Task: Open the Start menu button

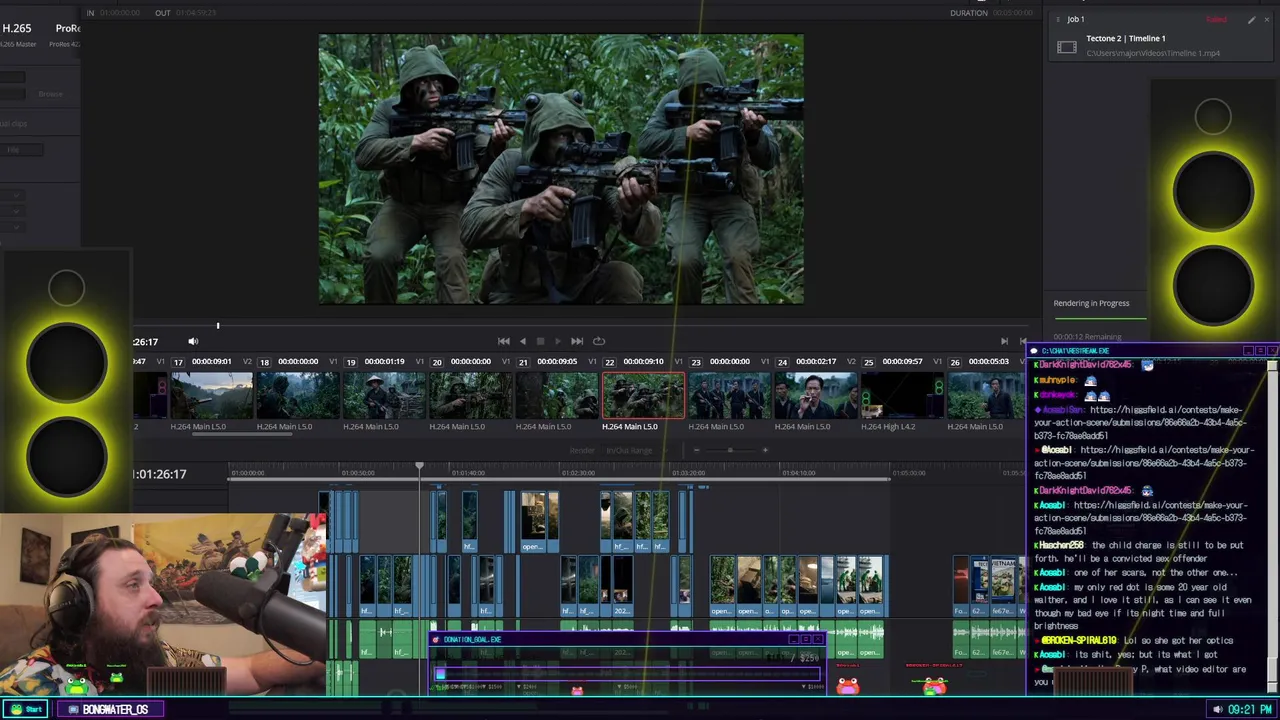Action: pos(27,709)
